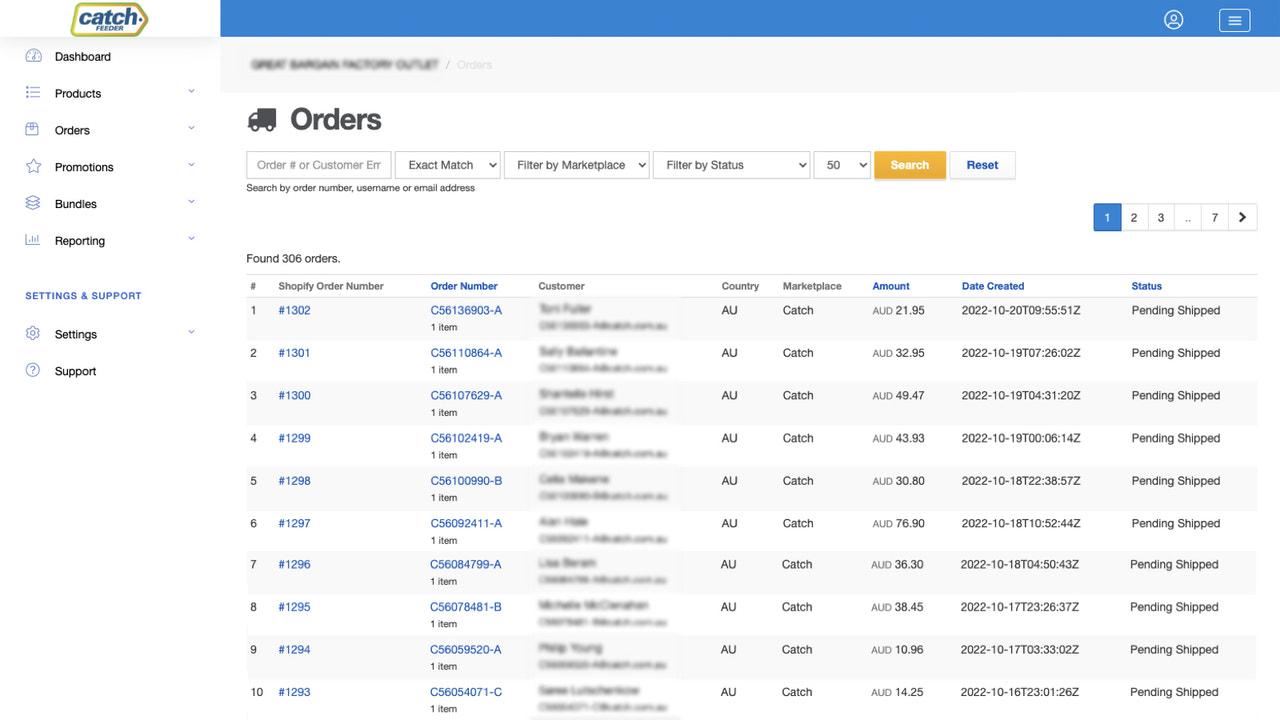Expand the Exact Match options

tap(447, 164)
